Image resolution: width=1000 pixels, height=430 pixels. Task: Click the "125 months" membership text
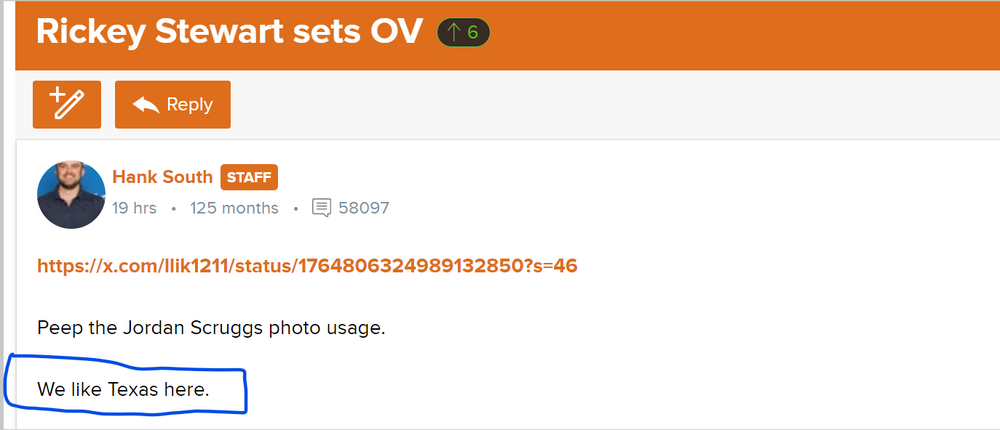(x=234, y=208)
